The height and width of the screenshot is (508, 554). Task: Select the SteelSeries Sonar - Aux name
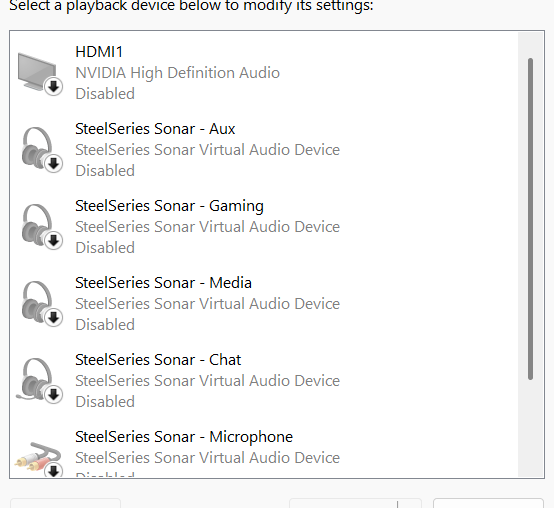point(155,129)
